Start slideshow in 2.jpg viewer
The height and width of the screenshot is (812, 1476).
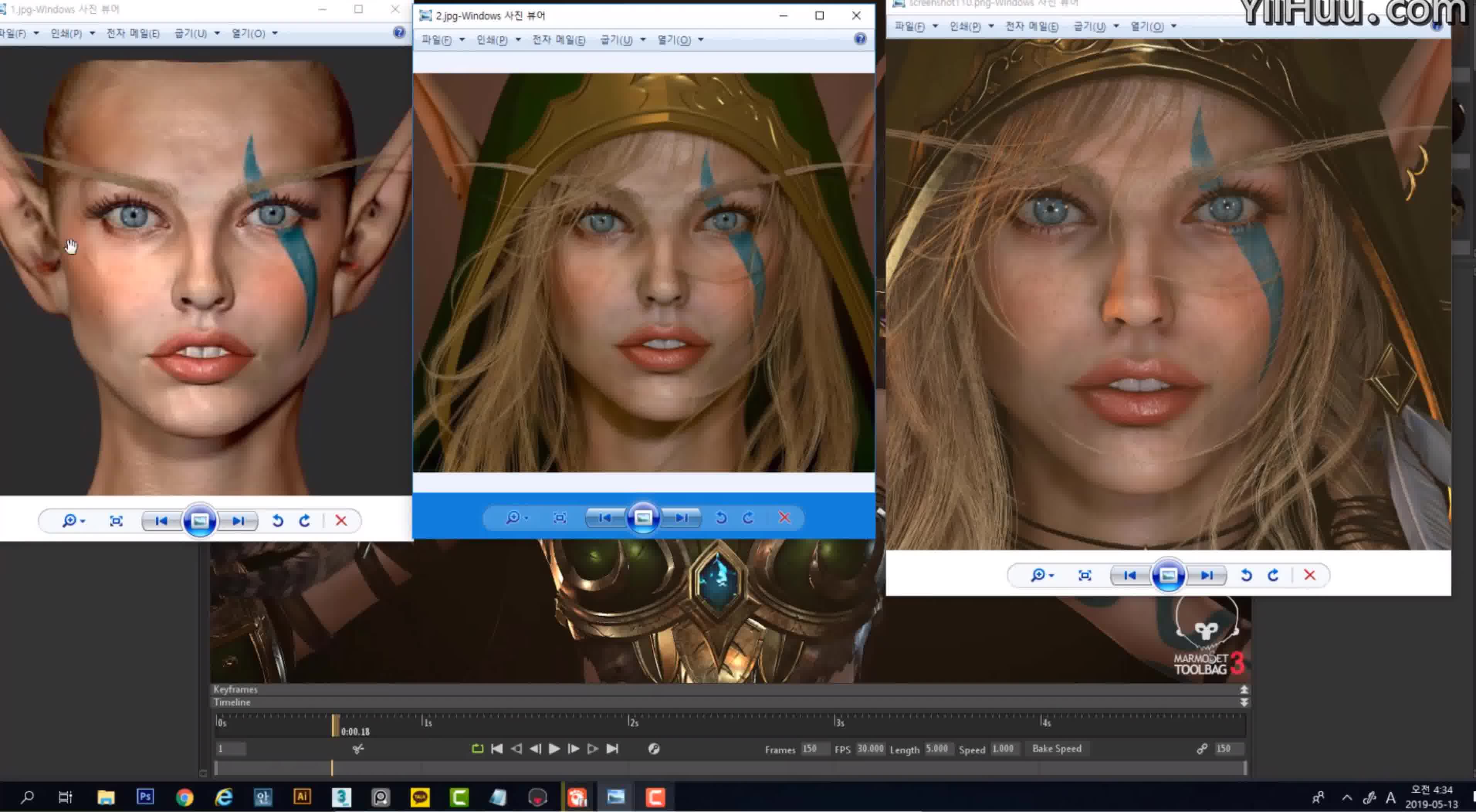[643, 518]
